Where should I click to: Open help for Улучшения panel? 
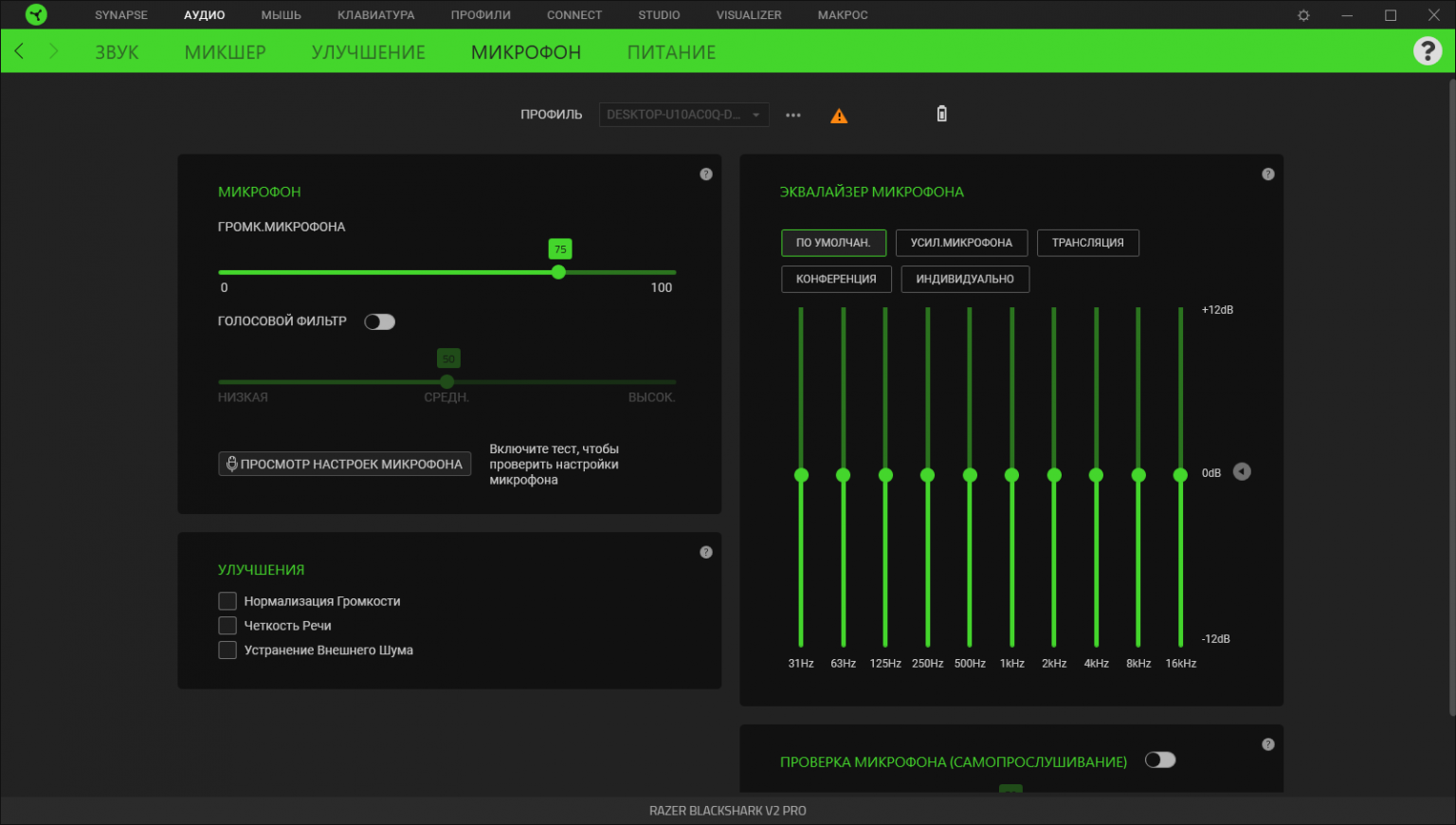[x=706, y=552]
